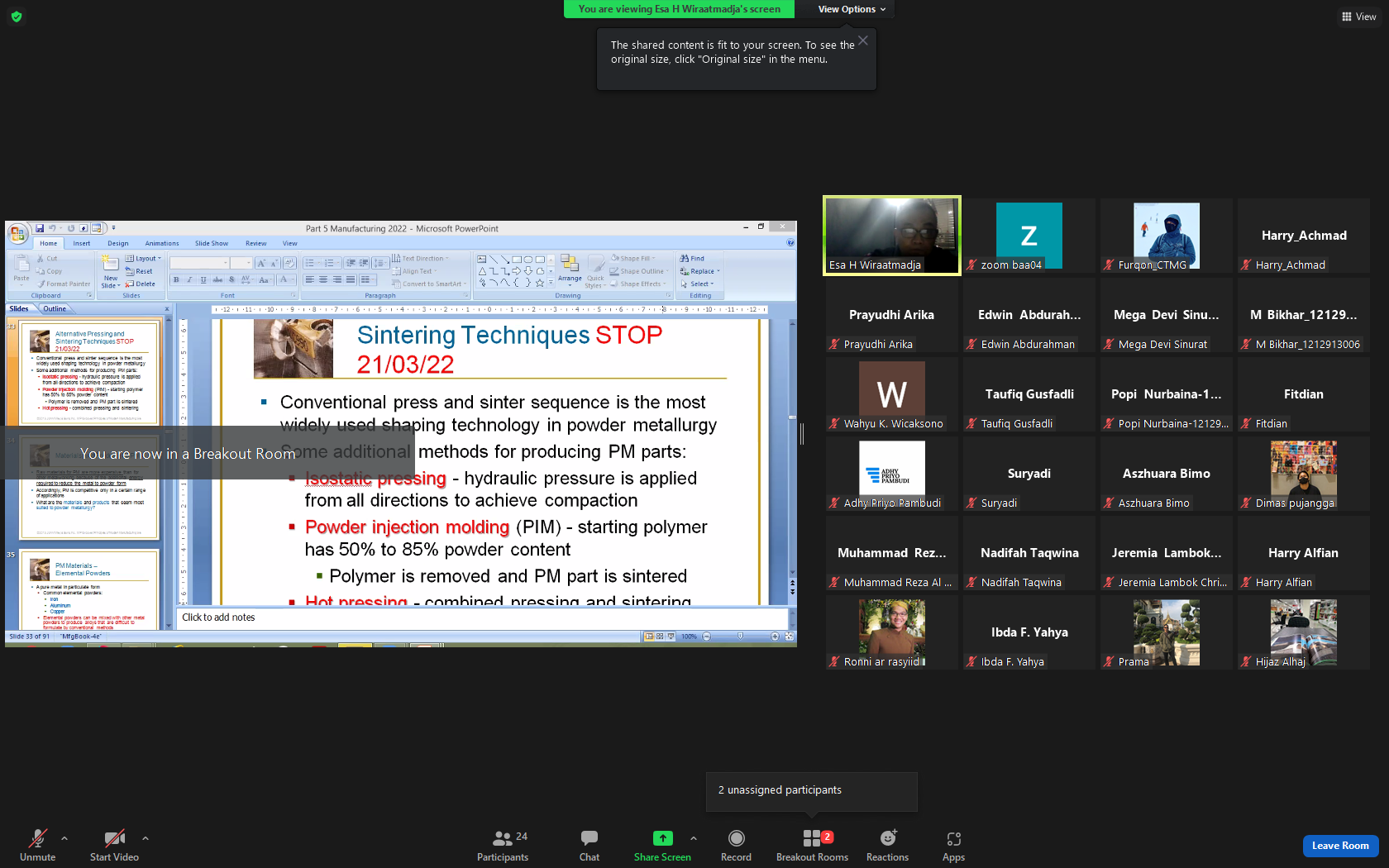Select the Format Painter tool
Screen dimensions: 1389x868
coord(64,284)
